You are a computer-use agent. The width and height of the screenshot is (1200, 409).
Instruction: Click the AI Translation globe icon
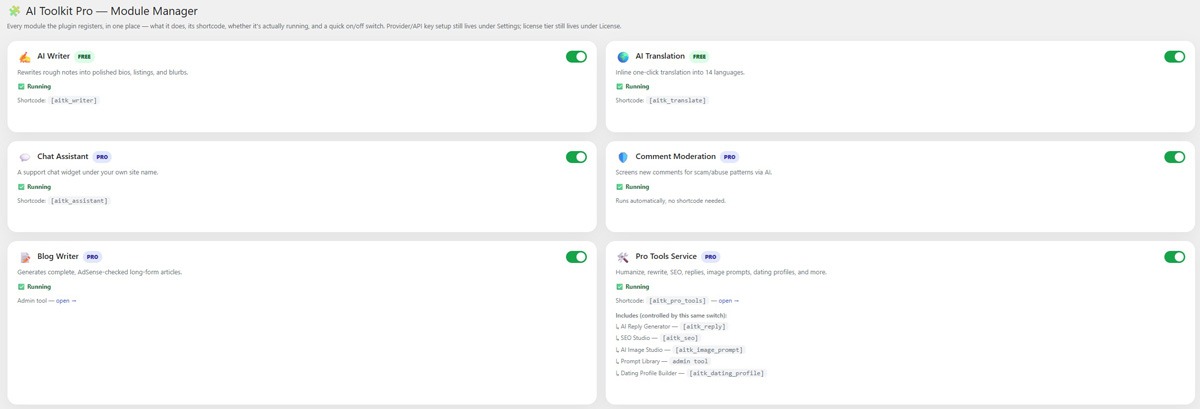point(623,57)
